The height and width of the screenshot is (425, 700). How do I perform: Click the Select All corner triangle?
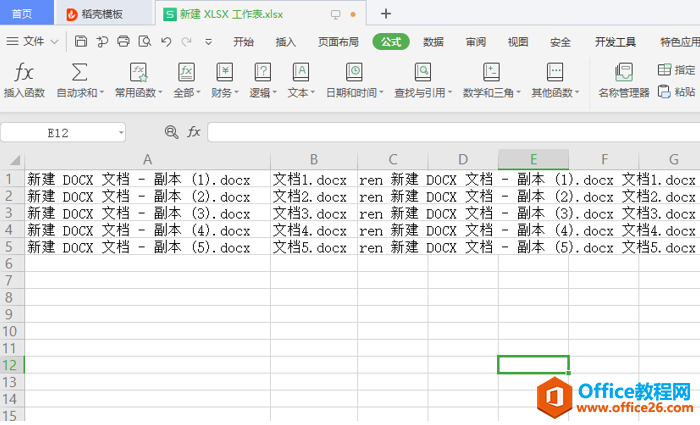click(x=14, y=160)
